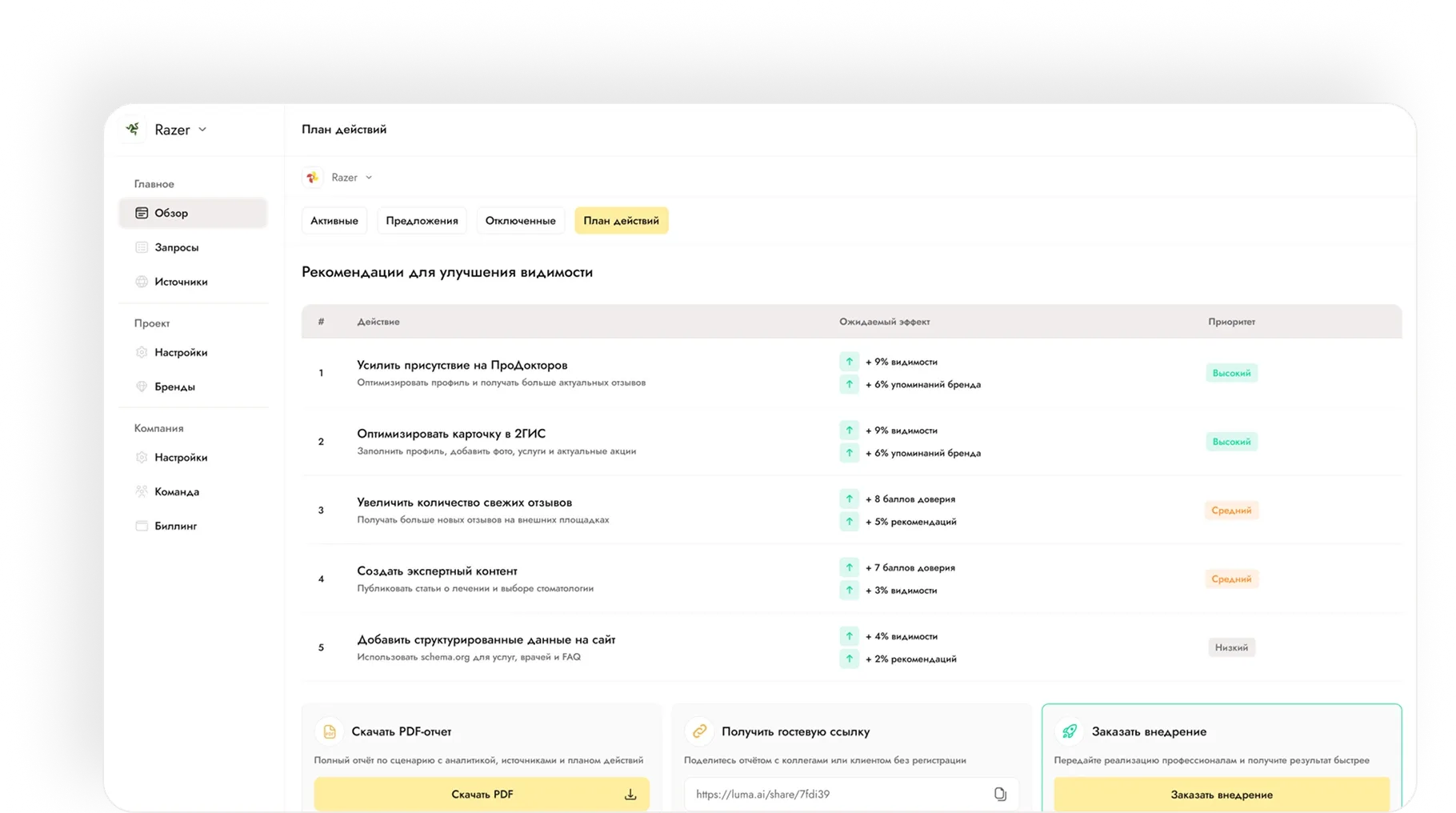Screen dimensions: 1456x813
Task: Open the Бренды sidebar item
Action: [193, 386]
